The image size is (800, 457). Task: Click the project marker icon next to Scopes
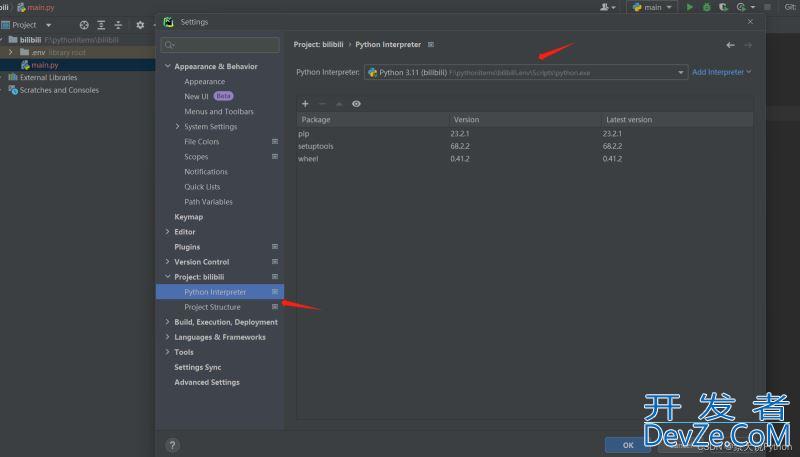coord(275,156)
